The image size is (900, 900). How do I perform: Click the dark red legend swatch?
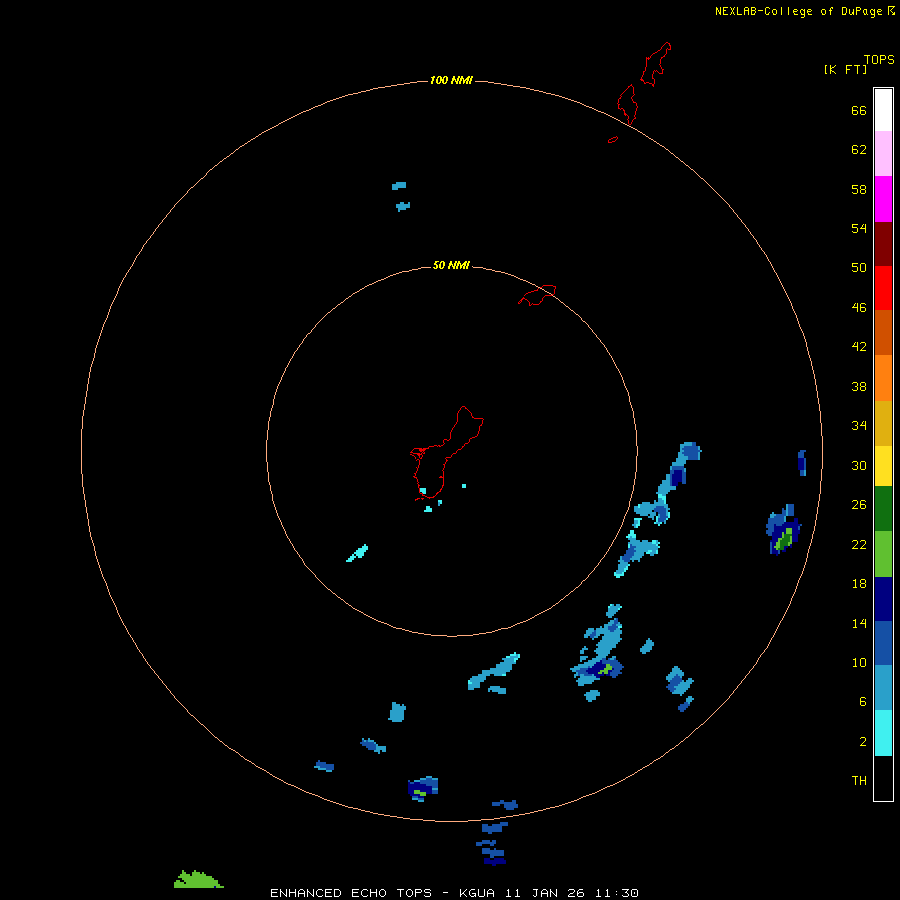883,243
